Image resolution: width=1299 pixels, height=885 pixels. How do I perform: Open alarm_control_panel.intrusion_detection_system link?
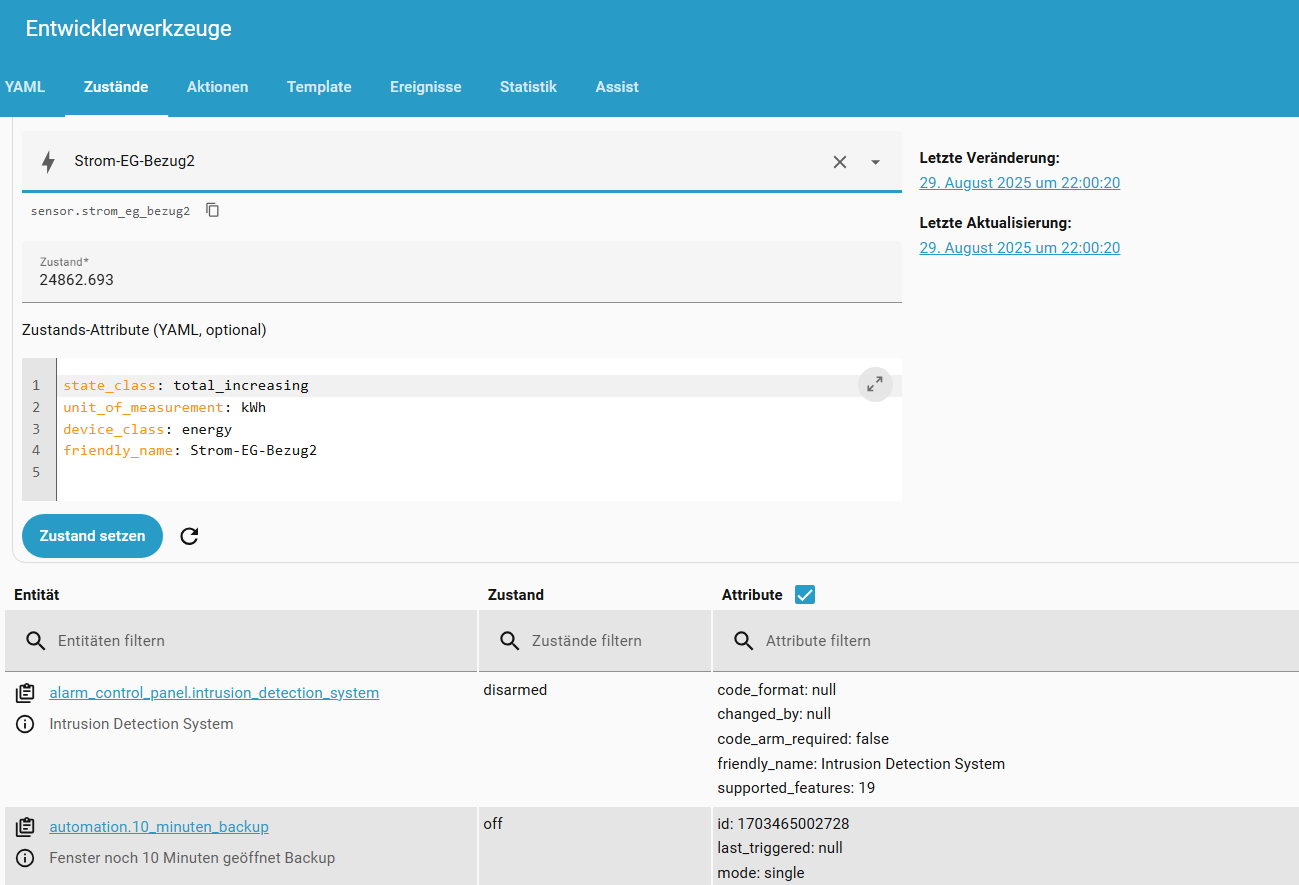tap(214, 692)
